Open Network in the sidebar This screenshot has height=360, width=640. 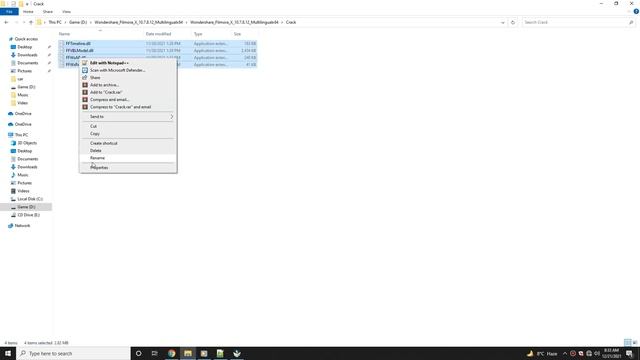[x=22, y=226]
